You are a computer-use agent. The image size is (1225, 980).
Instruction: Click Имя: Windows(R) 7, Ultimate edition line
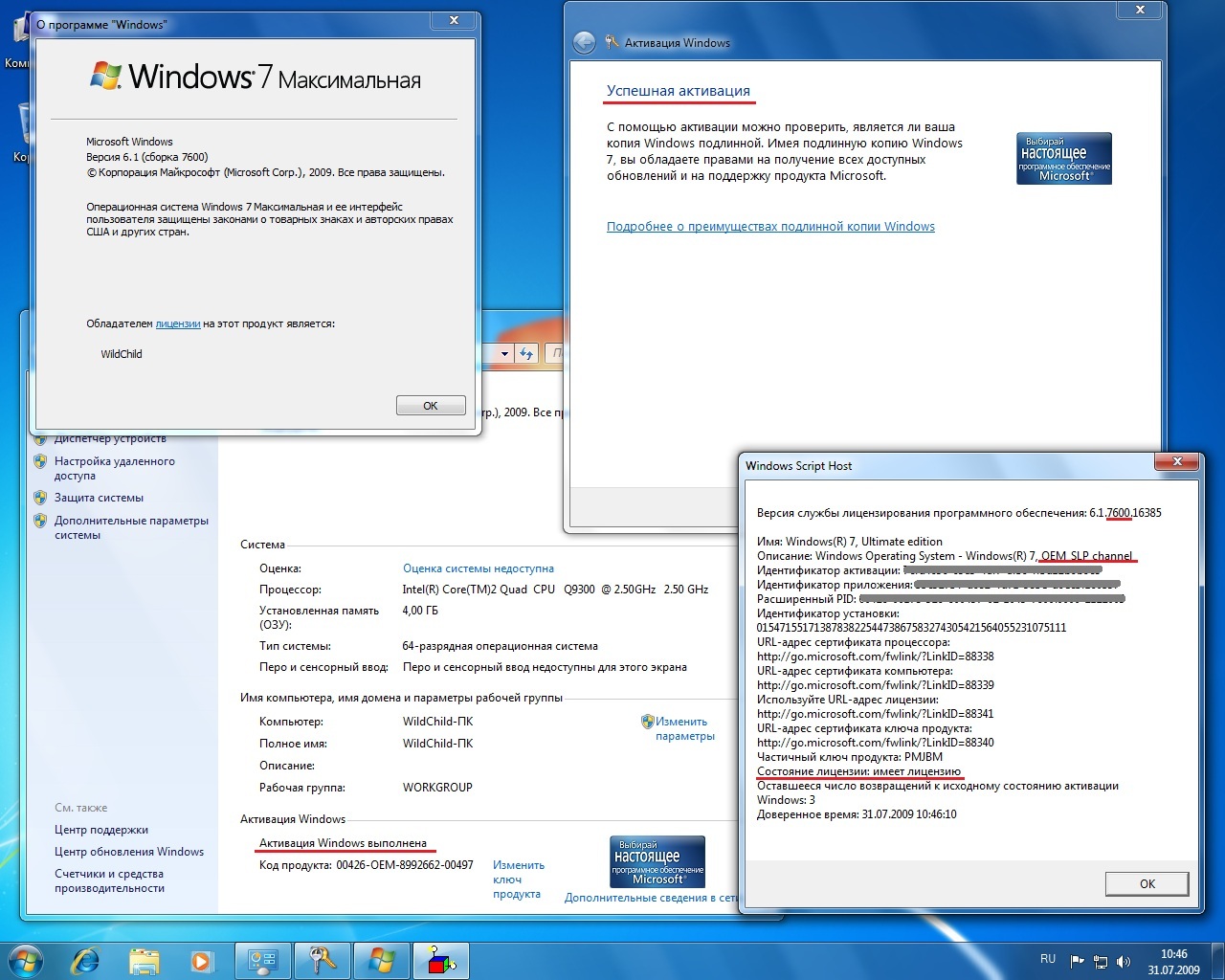point(850,542)
